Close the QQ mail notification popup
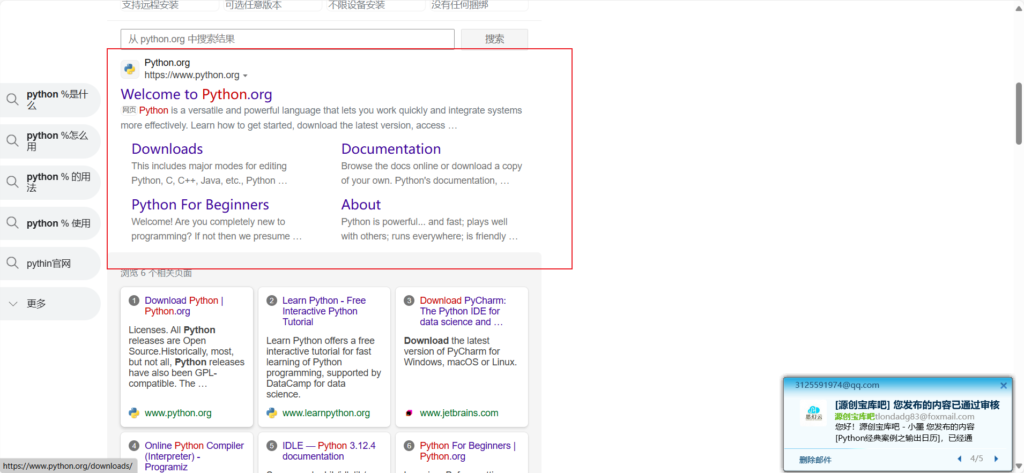The width and height of the screenshot is (1024, 473). click(1004, 385)
